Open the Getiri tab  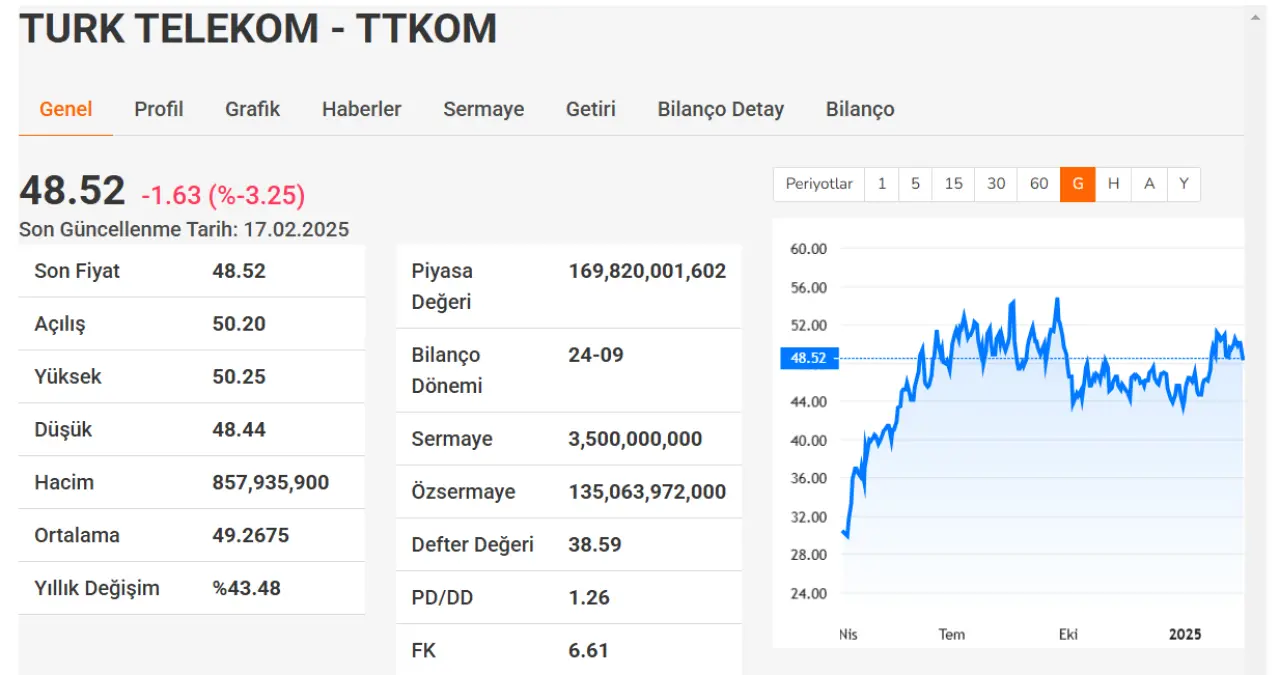pyautogui.click(x=591, y=109)
